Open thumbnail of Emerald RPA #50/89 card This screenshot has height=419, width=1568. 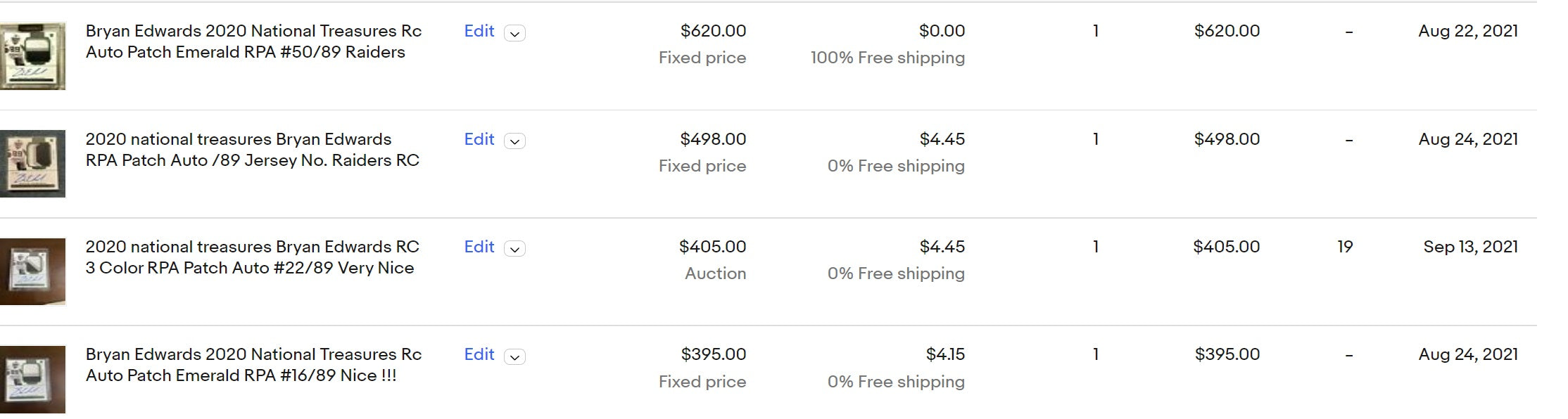(x=32, y=56)
